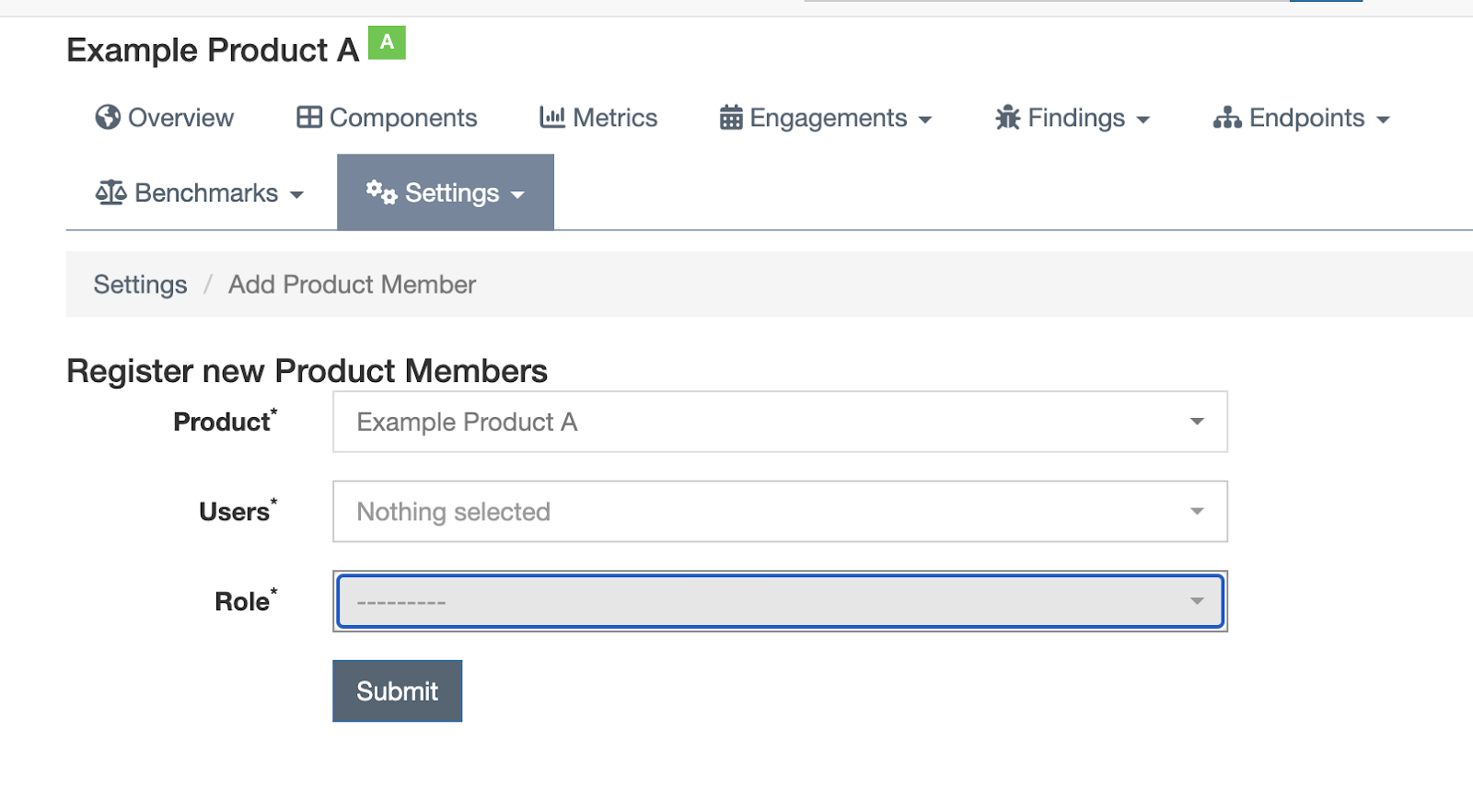
Task: Expand the Findings menu caret
Action: pyautogui.click(x=1143, y=120)
